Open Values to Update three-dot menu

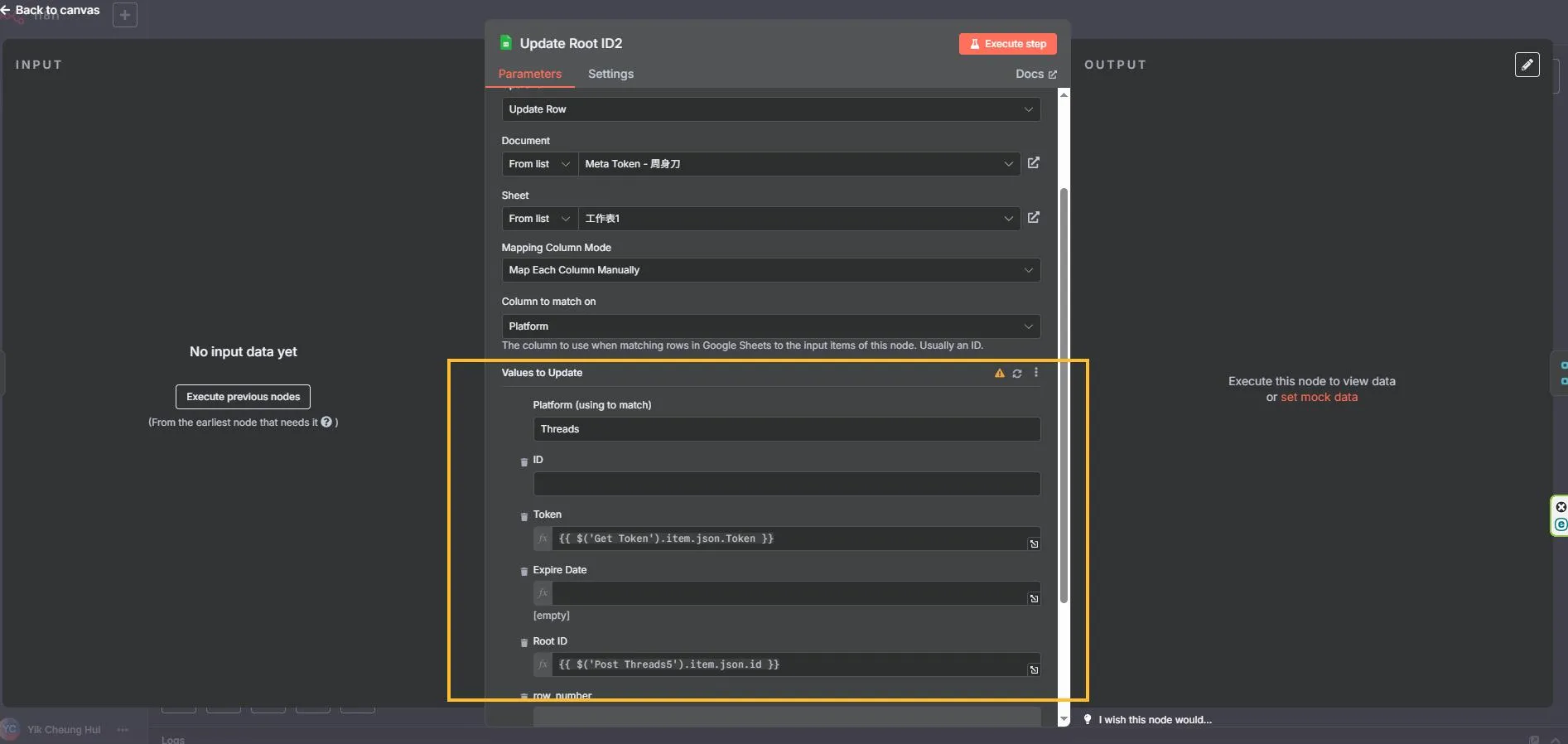[1035, 373]
